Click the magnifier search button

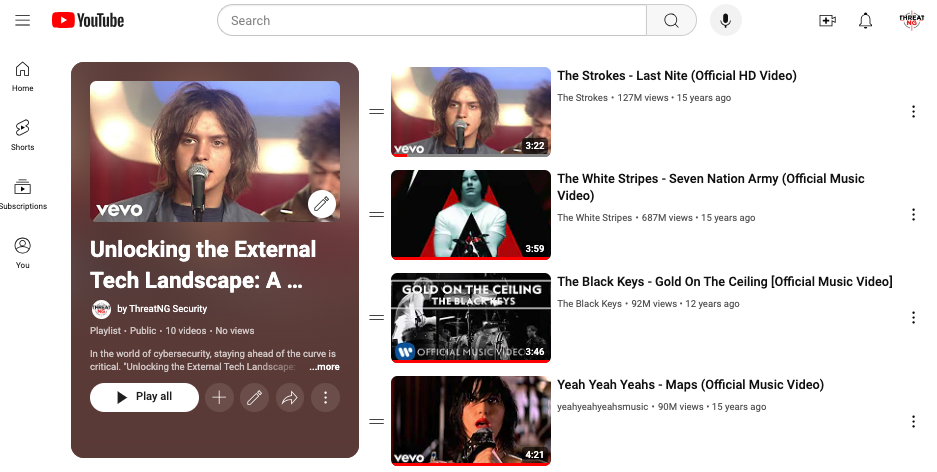click(x=671, y=20)
